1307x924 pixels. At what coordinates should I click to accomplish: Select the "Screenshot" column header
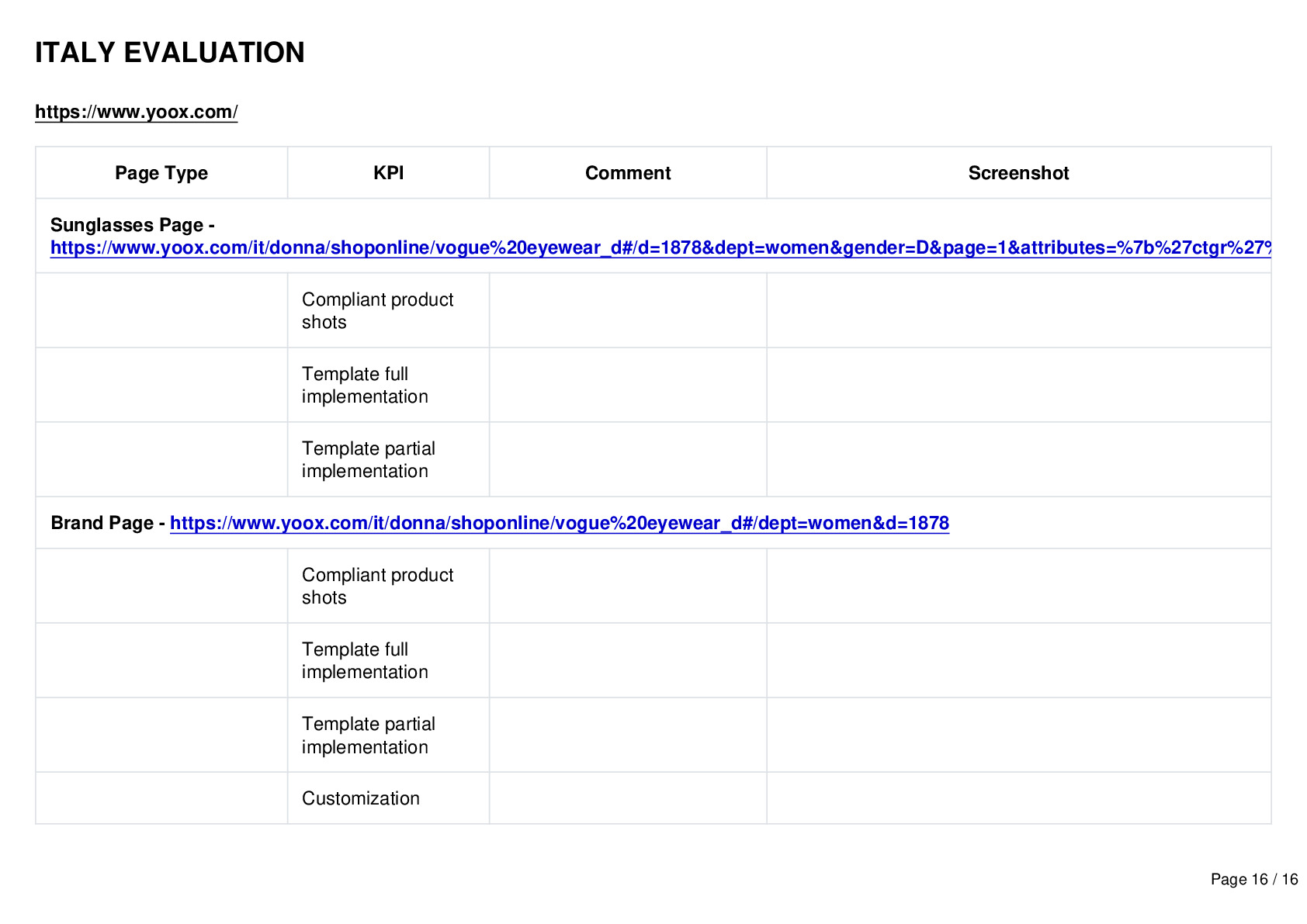(x=1018, y=173)
